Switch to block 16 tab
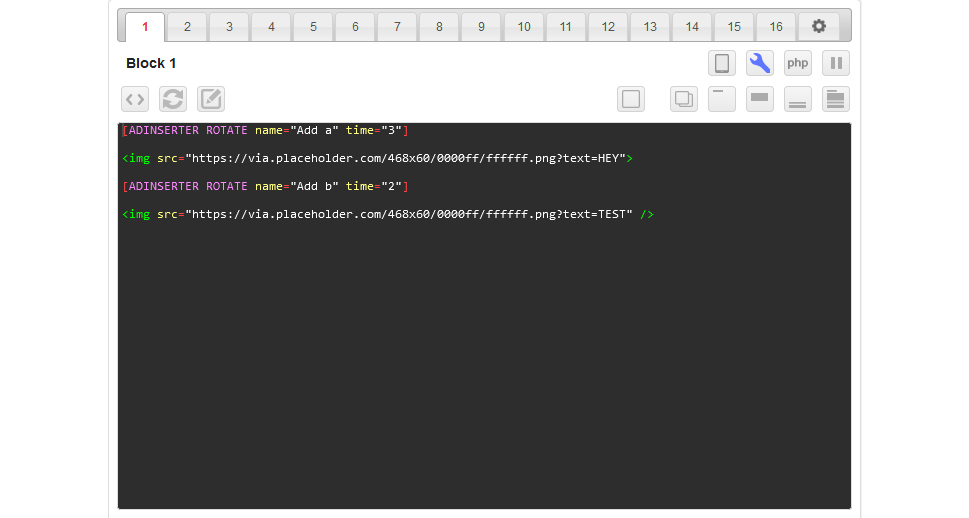 pos(776,27)
